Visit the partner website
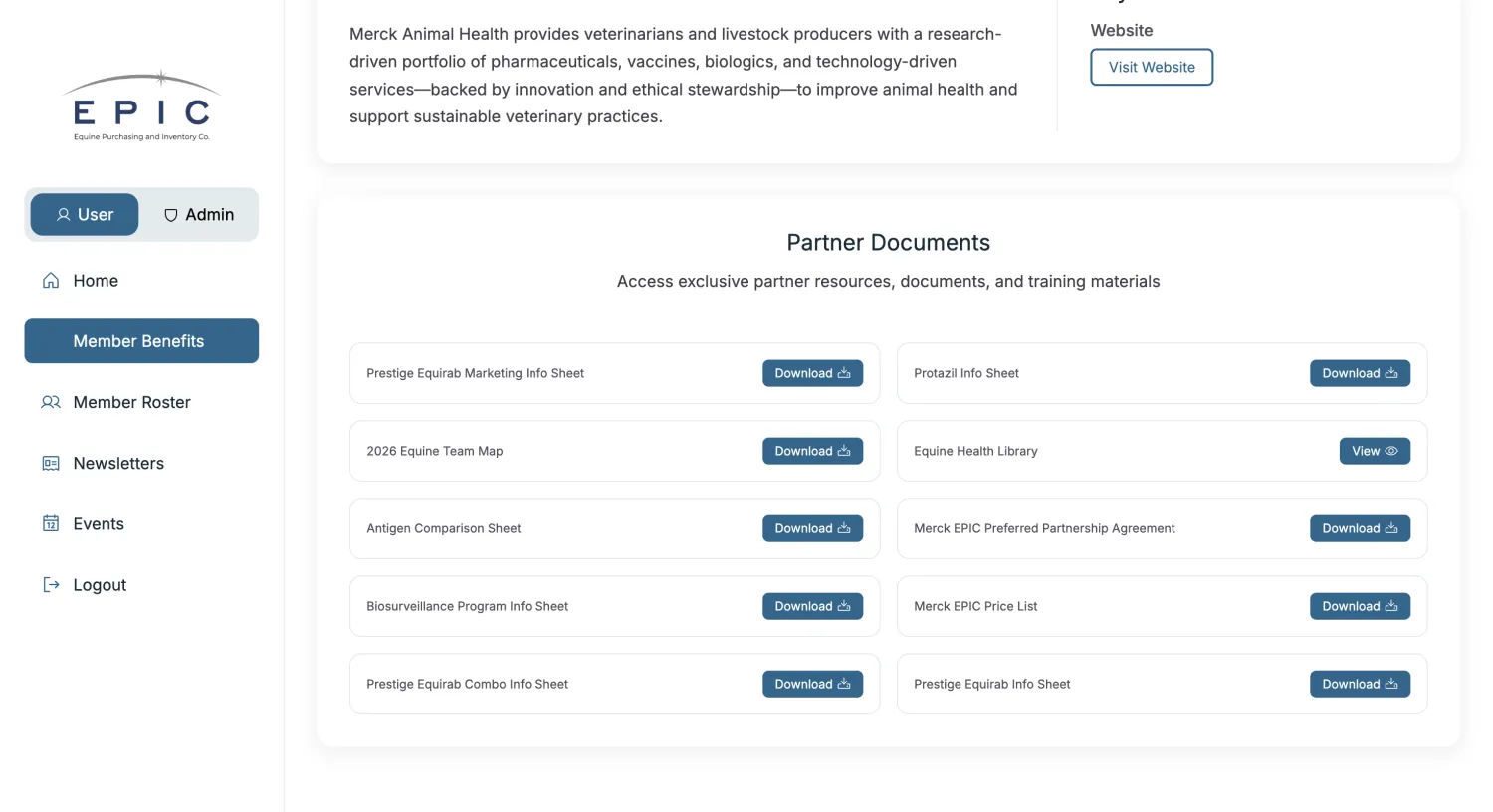Image resolution: width=1493 pixels, height=812 pixels. click(x=1152, y=67)
